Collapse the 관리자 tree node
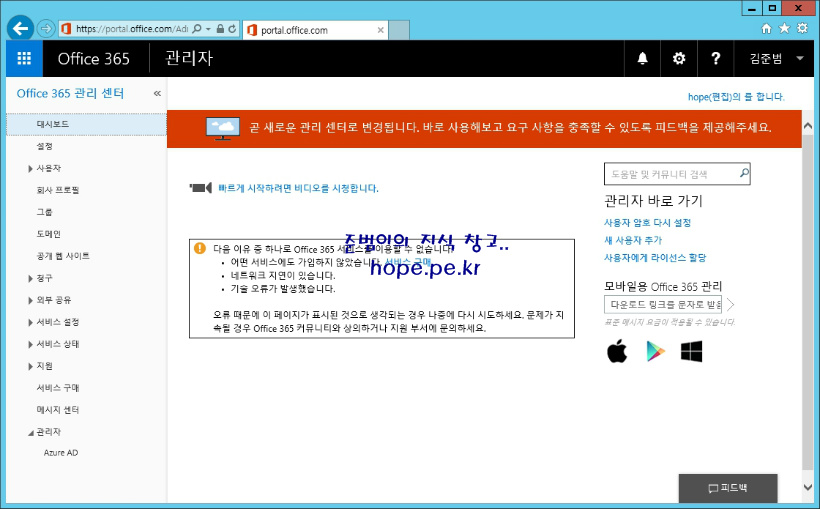 [x=30, y=433]
